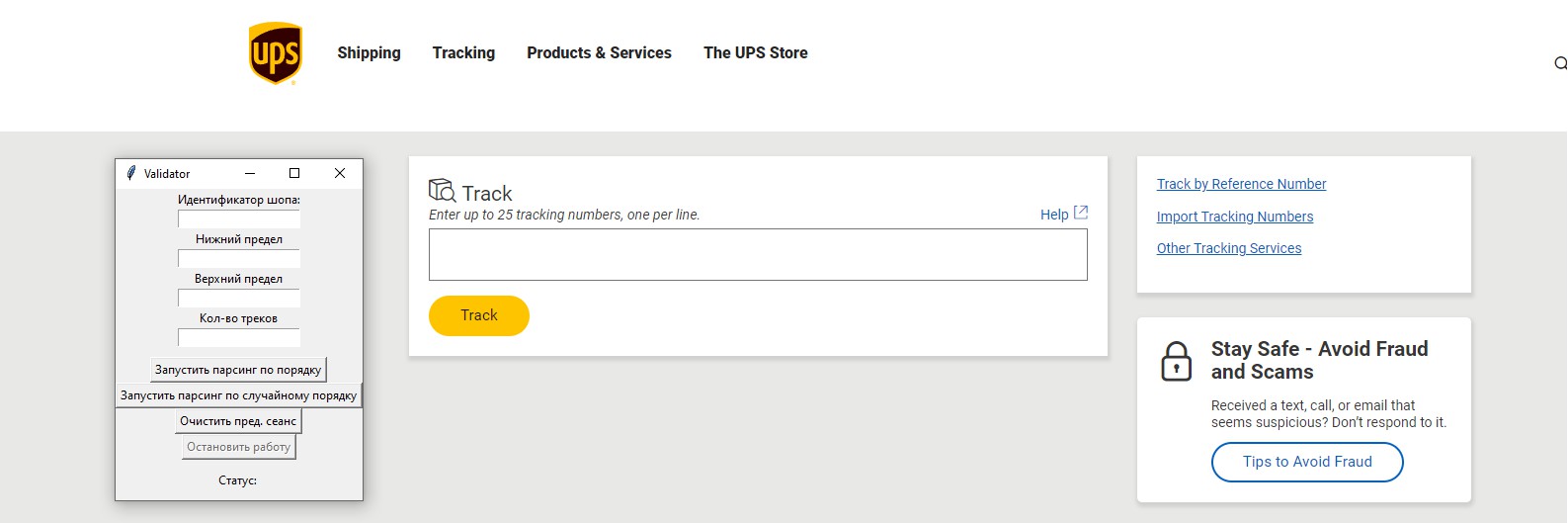
Task: Click the package Track icon
Action: pos(442,190)
